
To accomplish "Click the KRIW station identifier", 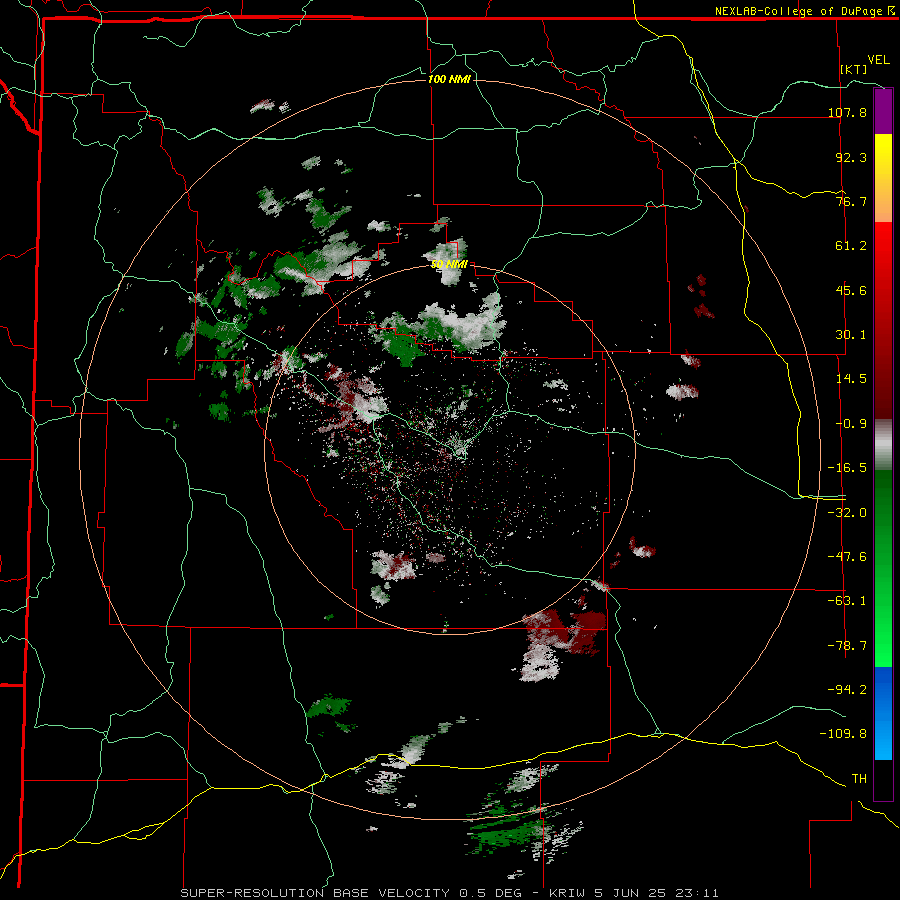I will click(565, 893).
